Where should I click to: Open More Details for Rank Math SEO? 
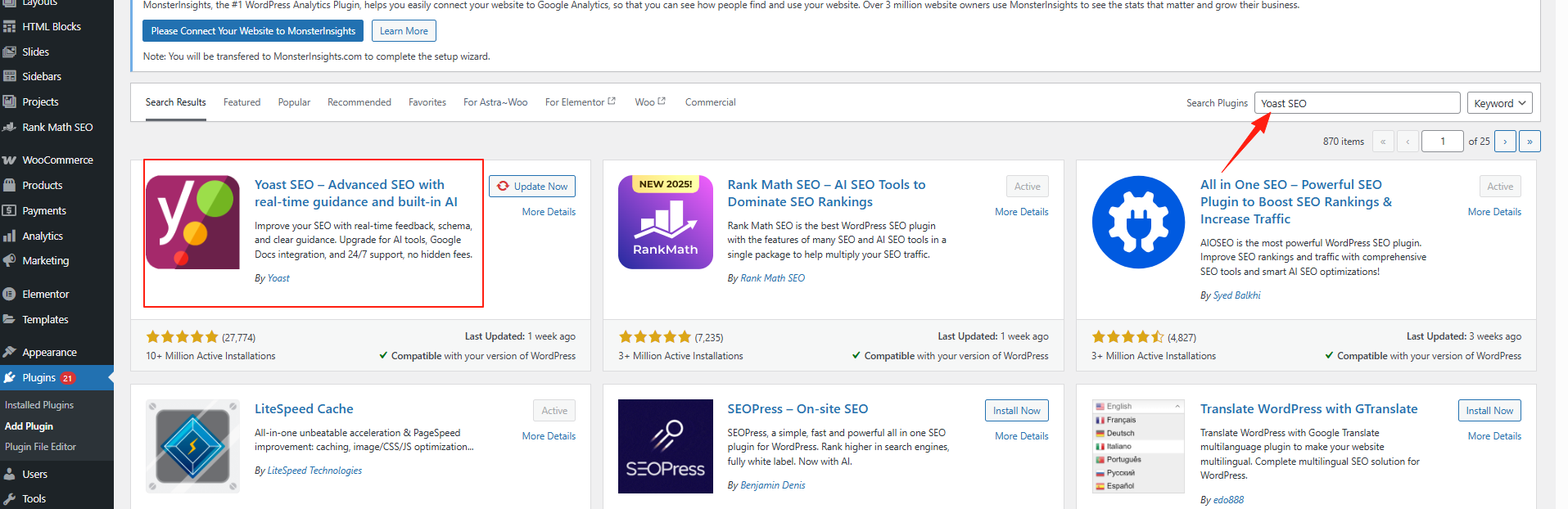1021,212
